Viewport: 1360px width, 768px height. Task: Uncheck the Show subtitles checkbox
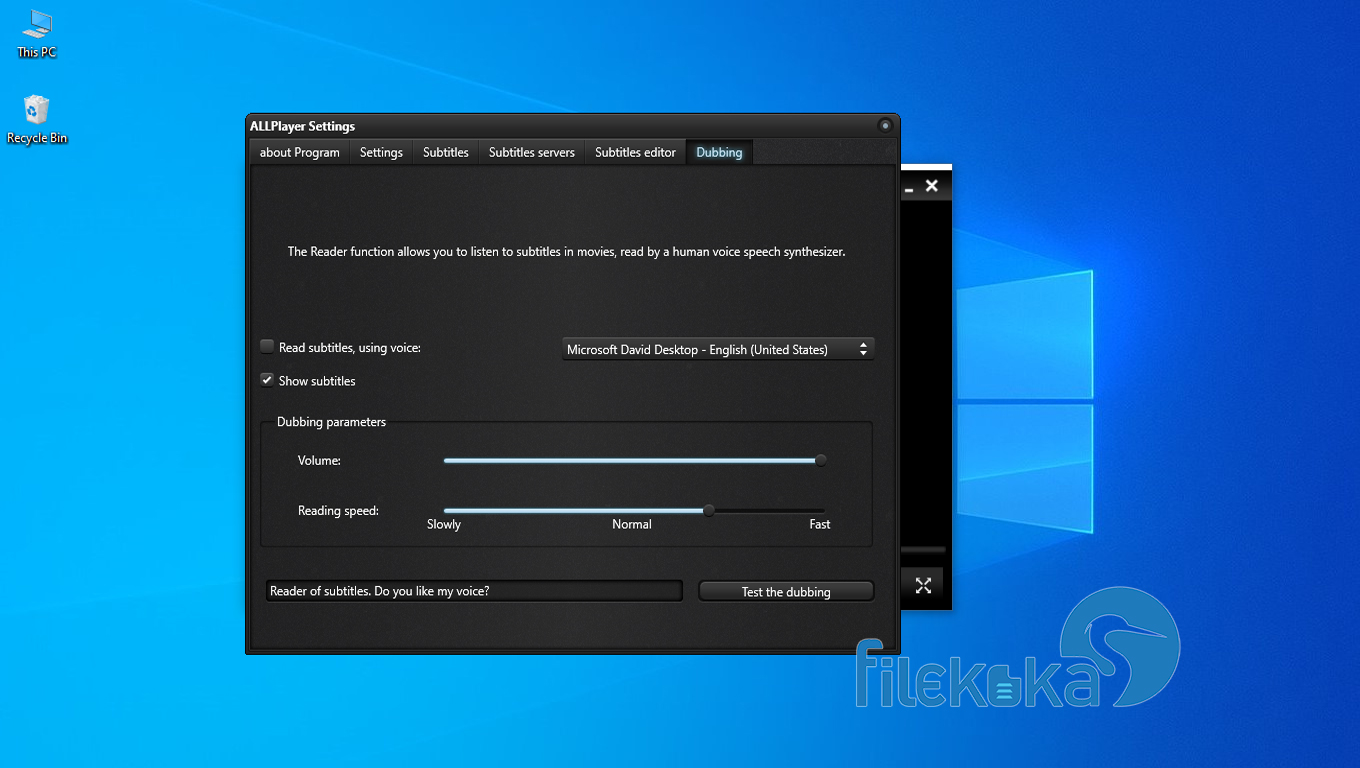267,380
